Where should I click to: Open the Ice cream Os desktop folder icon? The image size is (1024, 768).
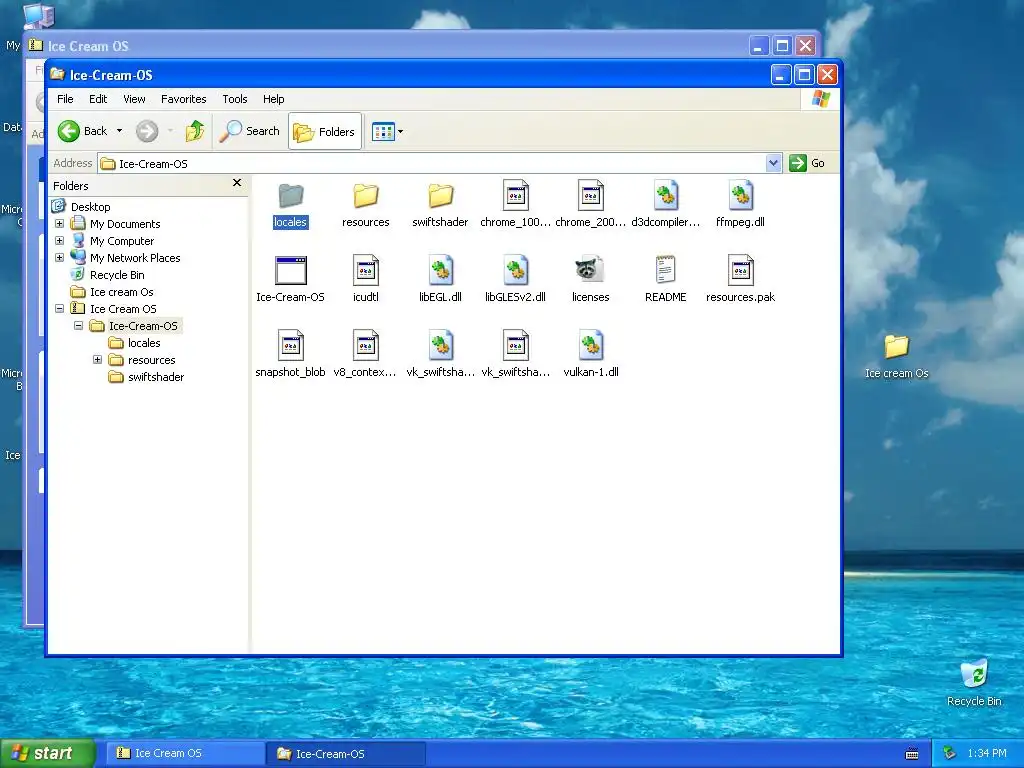click(x=897, y=347)
